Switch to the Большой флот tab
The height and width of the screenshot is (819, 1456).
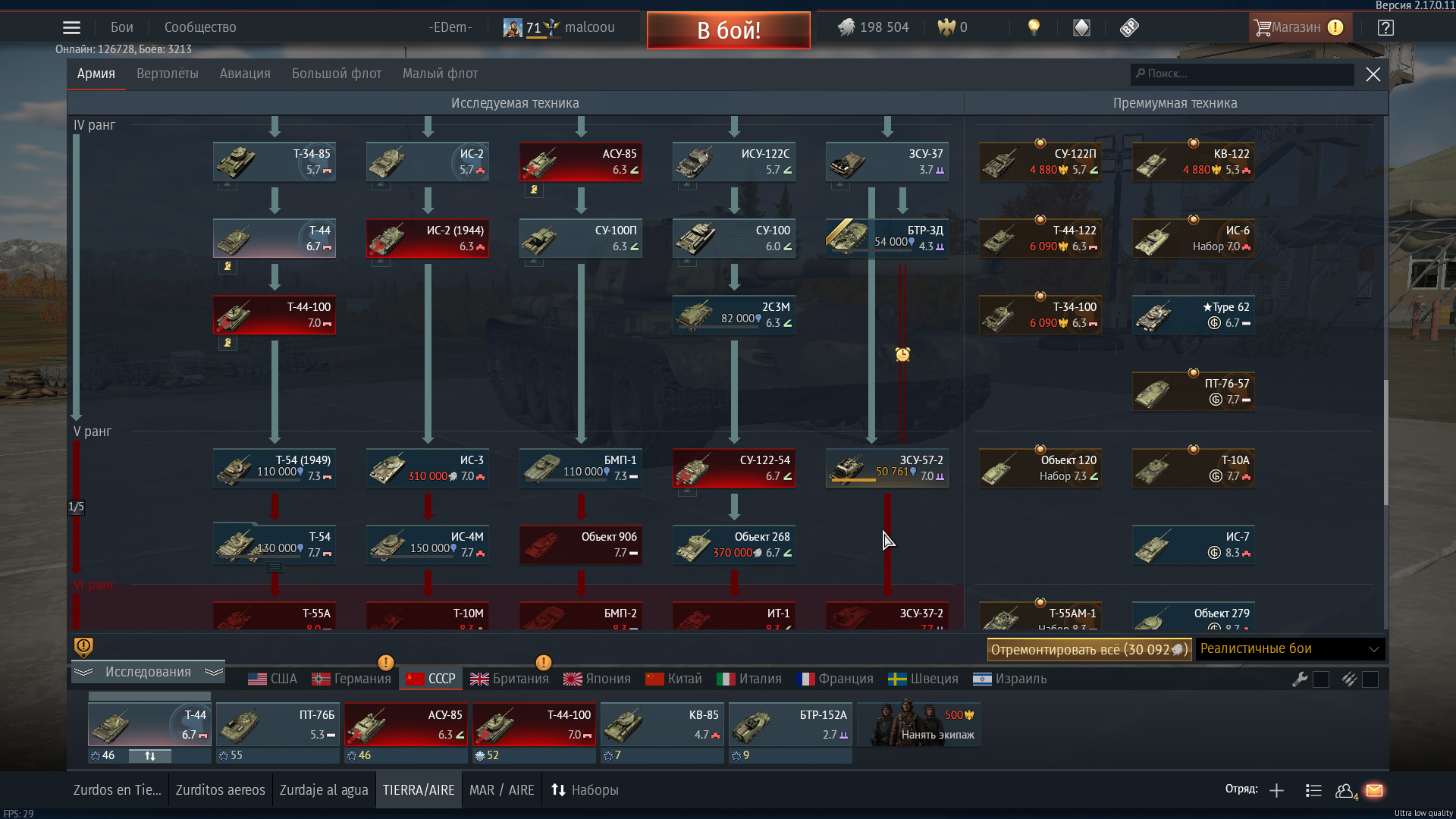pos(337,74)
